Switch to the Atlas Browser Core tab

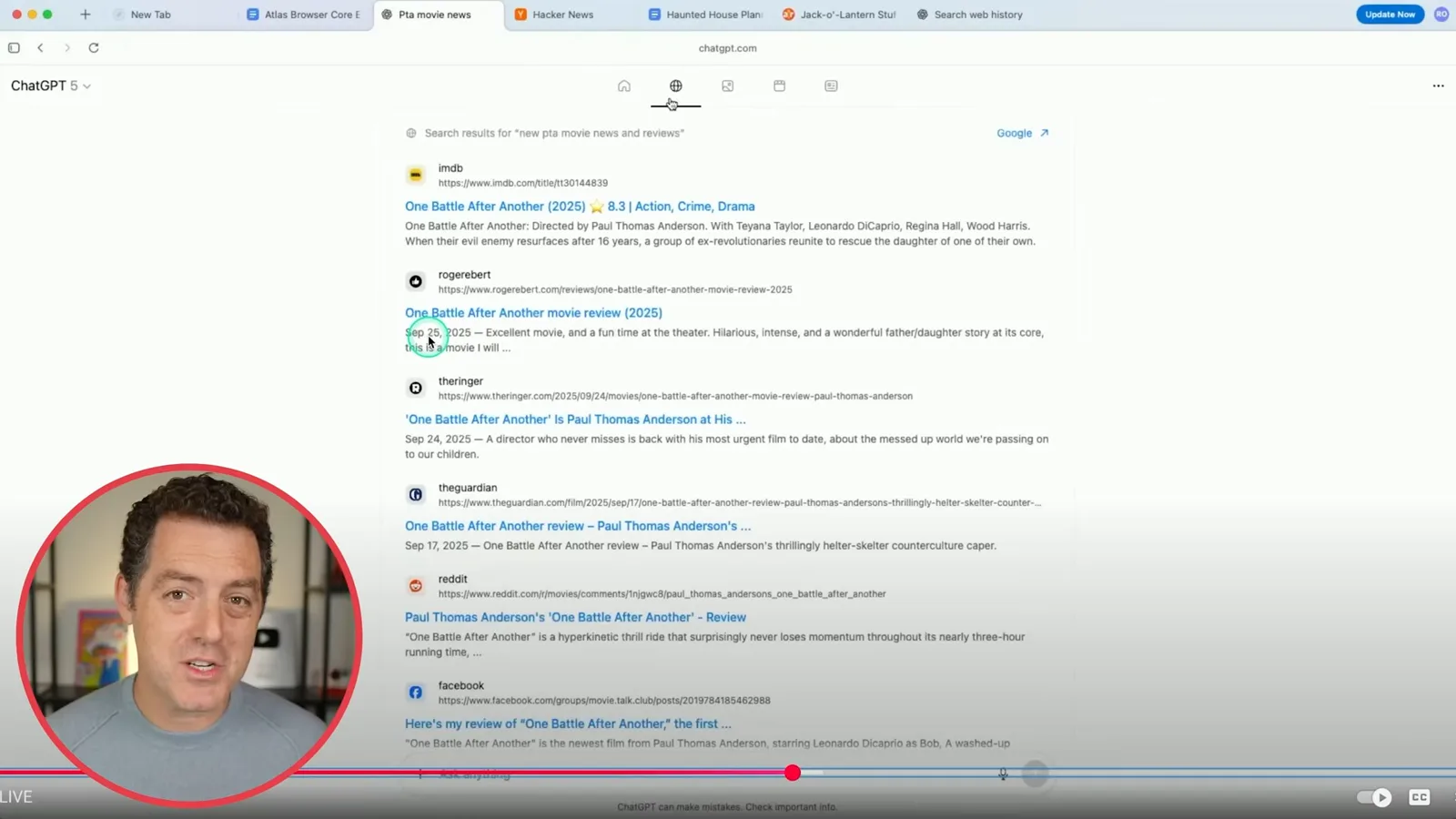pyautogui.click(x=304, y=15)
